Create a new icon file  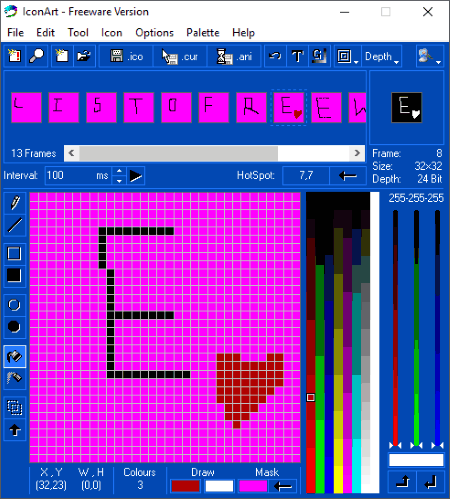(15, 56)
